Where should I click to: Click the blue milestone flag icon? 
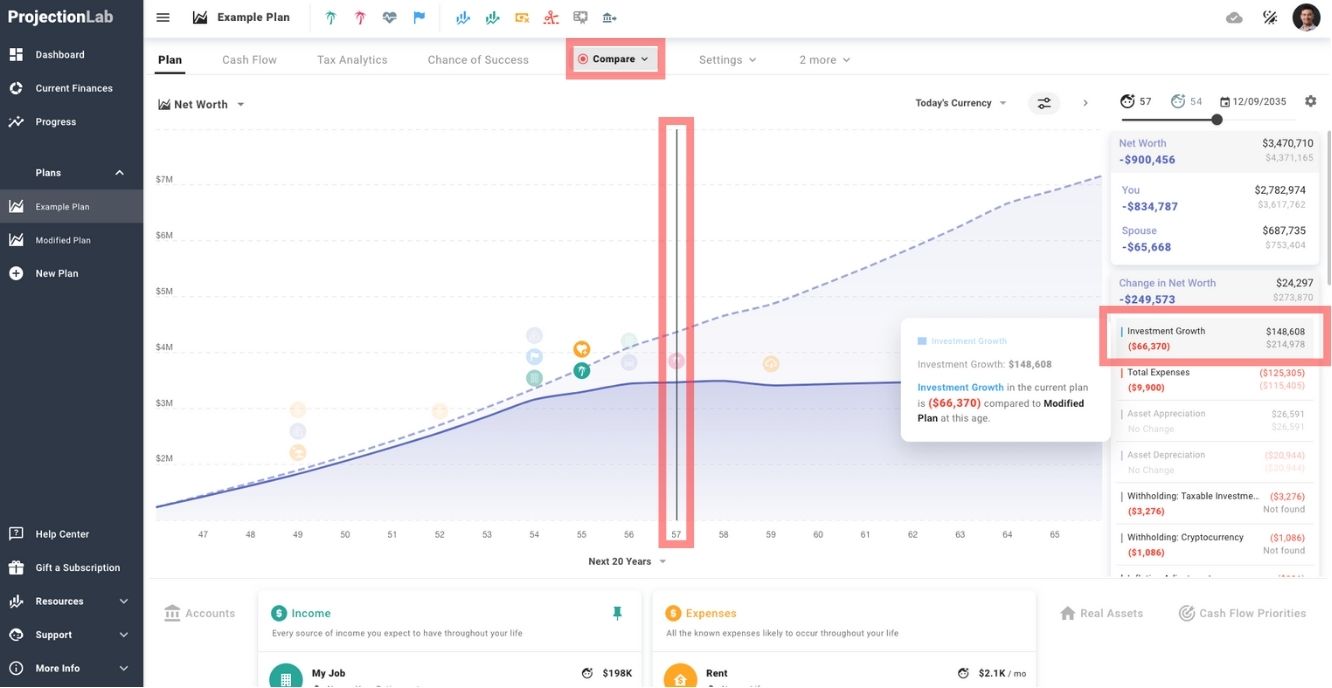[x=419, y=17]
